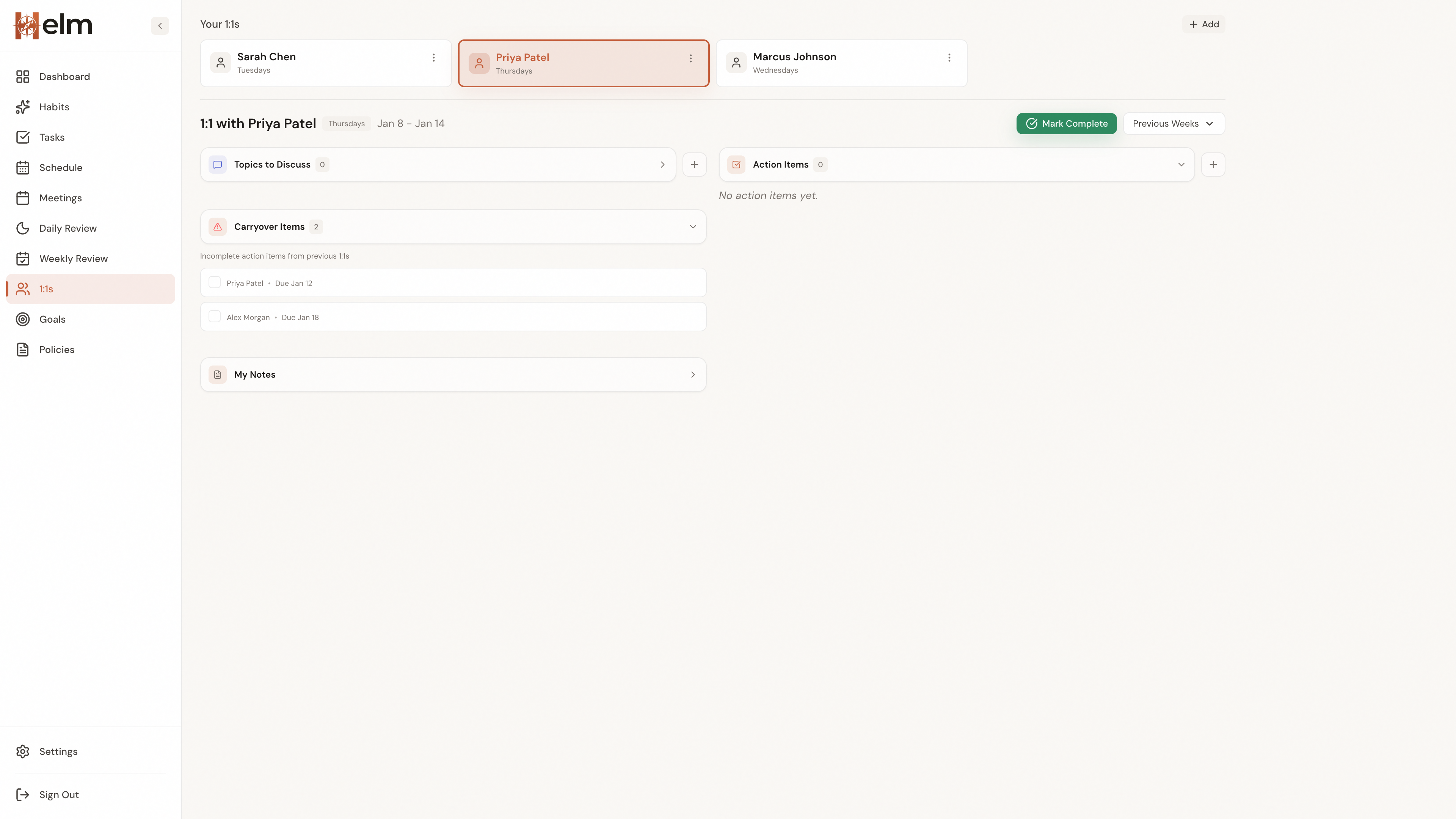Open the Meetings panel

coord(60,198)
